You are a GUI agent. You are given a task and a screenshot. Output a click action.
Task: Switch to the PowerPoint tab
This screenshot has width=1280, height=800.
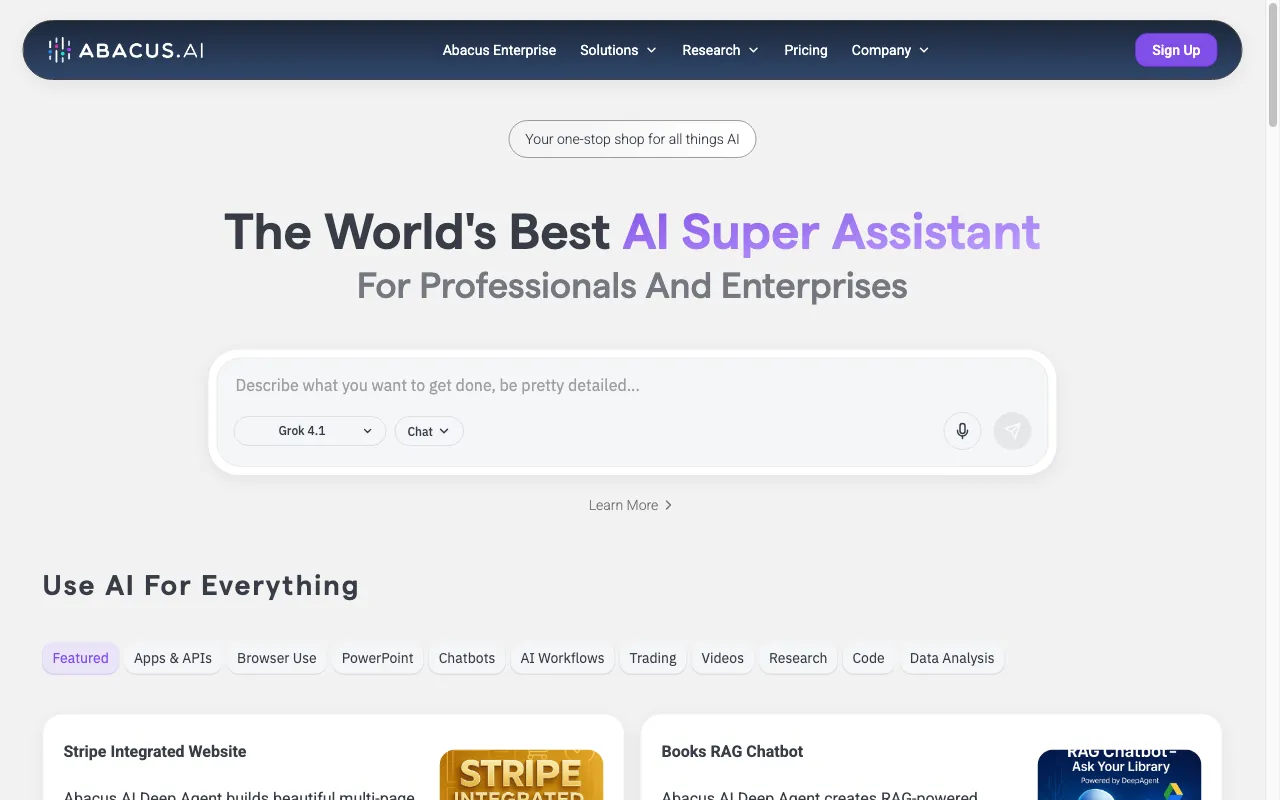coord(378,658)
